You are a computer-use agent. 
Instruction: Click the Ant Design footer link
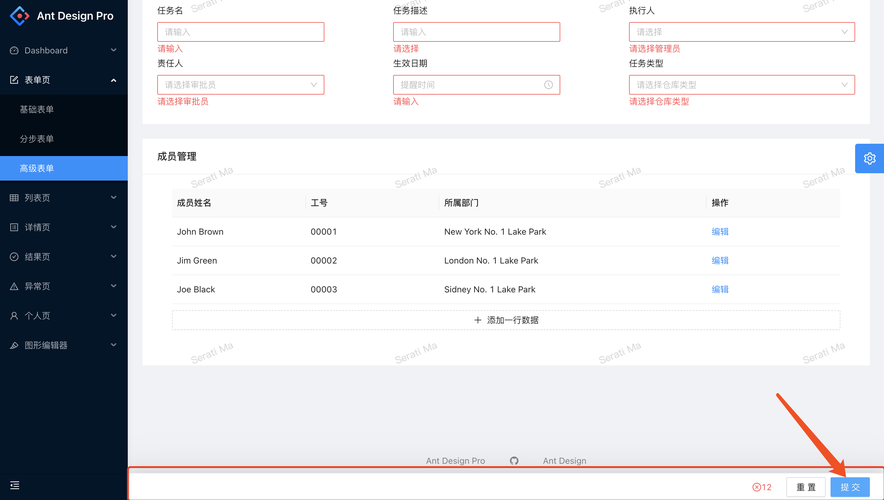click(564, 461)
